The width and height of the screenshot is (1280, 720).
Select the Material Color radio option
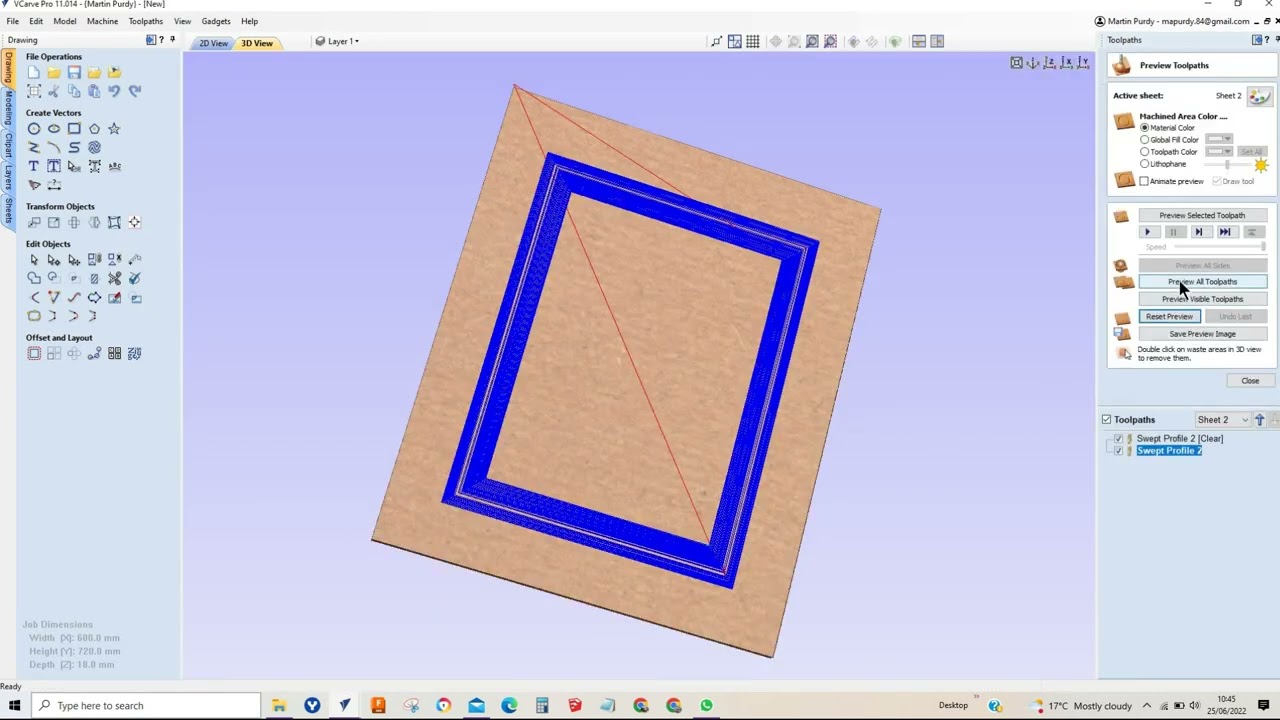[x=1145, y=128]
